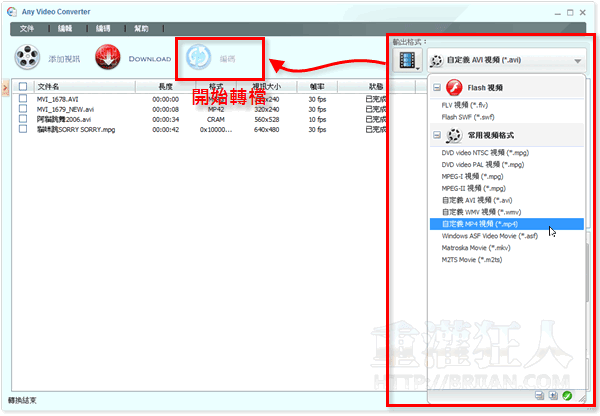
Task: Click the 轉換結束 status bar text
Action: (x=22, y=400)
